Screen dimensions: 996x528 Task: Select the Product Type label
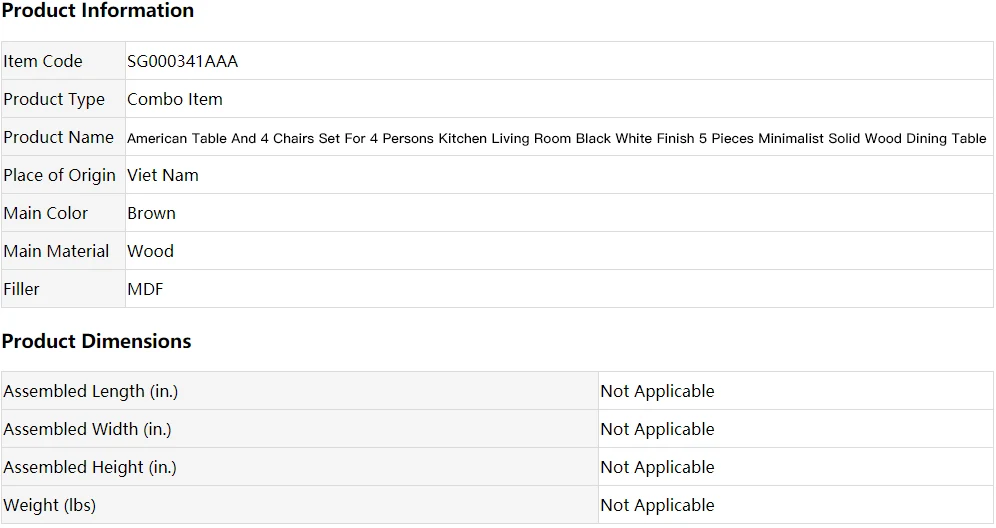tap(54, 100)
